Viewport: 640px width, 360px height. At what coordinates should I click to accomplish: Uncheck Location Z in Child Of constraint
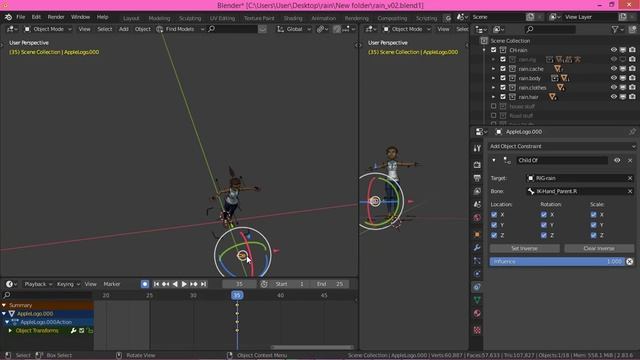494,236
